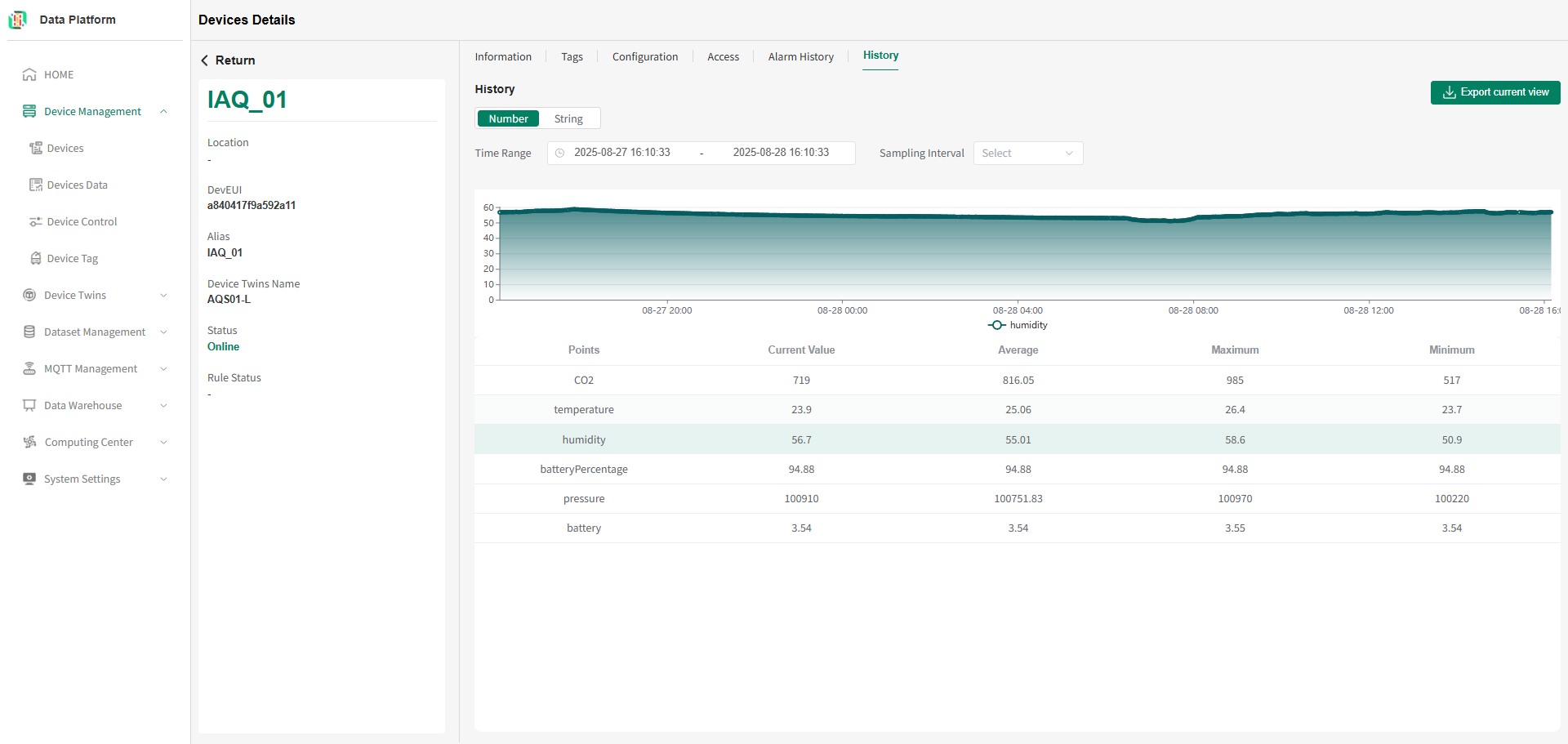The image size is (1568, 744).
Task: Click the Device Control icon
Action: pyautogui.click(x=36, y=221)
